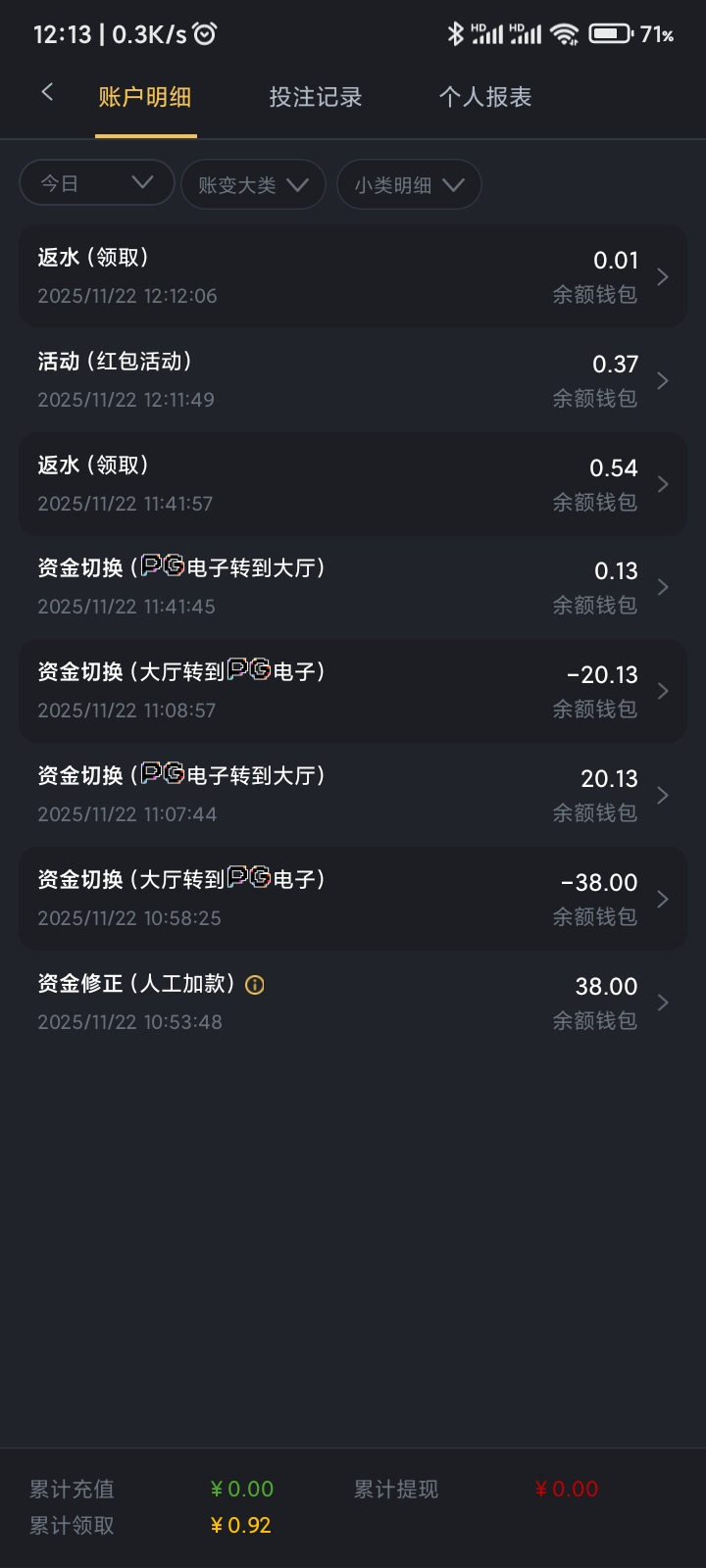
Task: Select the 账户明细 tab
Action: (145, 97)
